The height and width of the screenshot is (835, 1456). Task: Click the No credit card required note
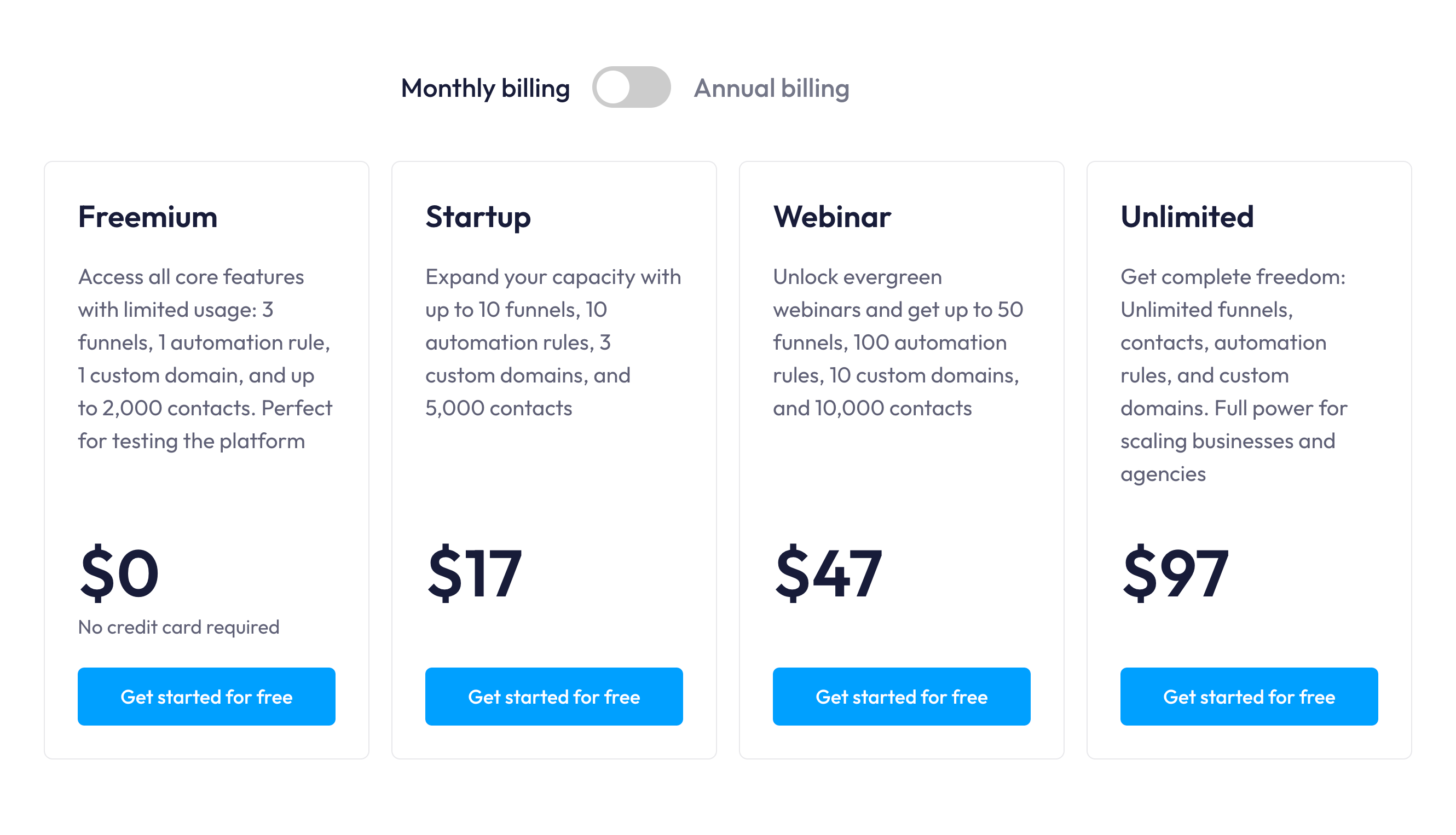click(x=178, y=627)
